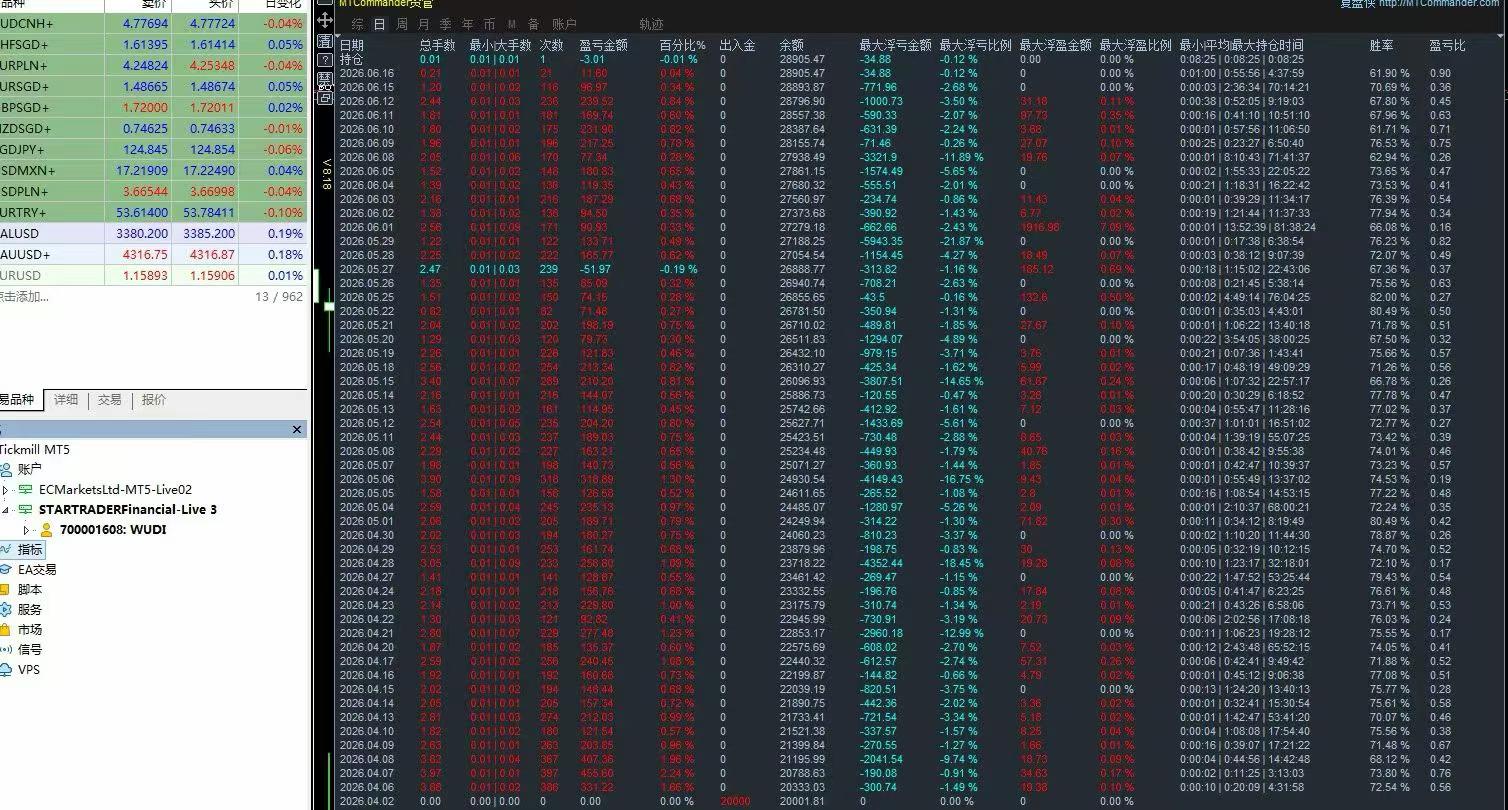Click the overlapping windows restore icon

[x=325, y=98]
